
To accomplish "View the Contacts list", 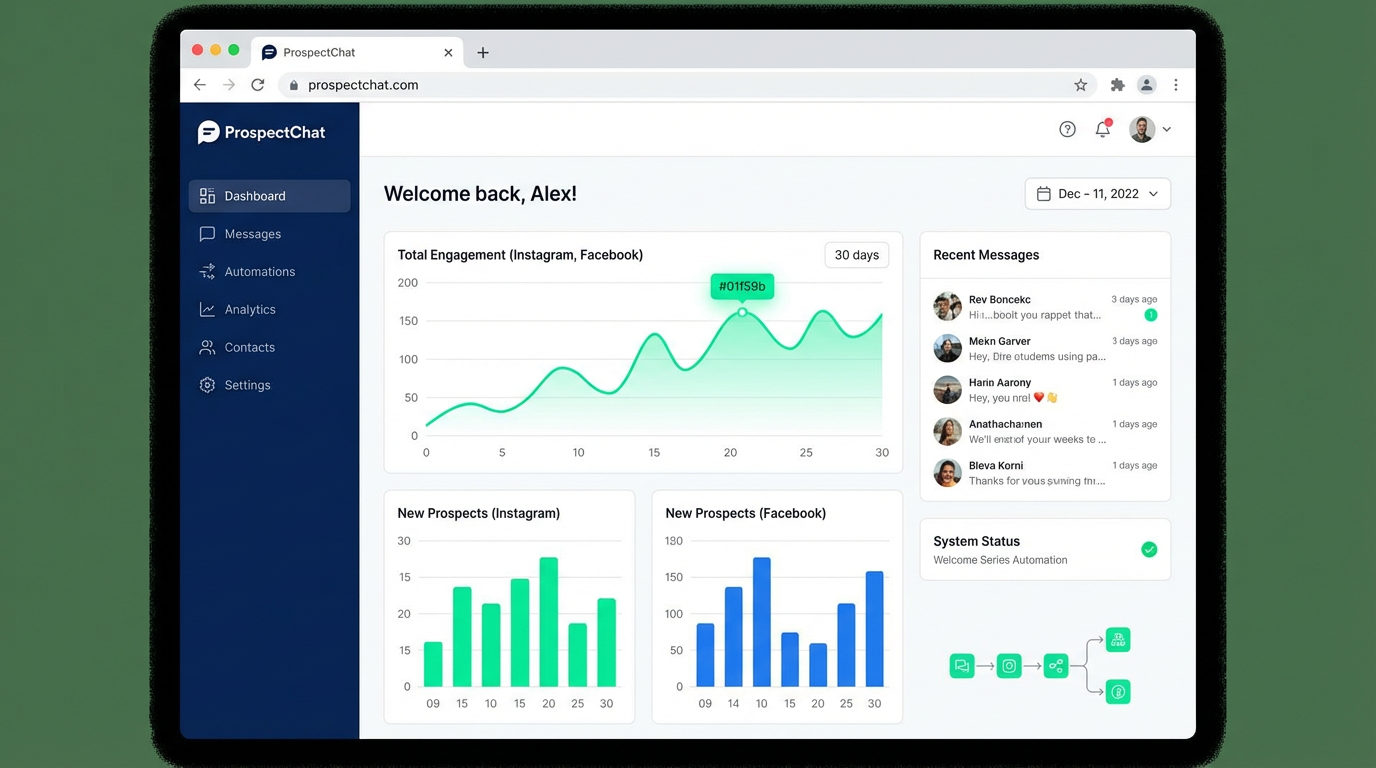I will [x=250, y=347].
